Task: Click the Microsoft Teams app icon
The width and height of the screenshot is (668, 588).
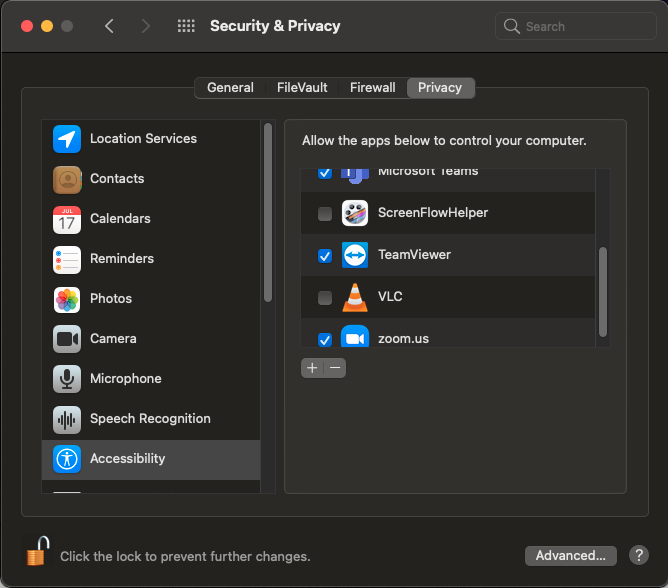Action: point(355,176)
